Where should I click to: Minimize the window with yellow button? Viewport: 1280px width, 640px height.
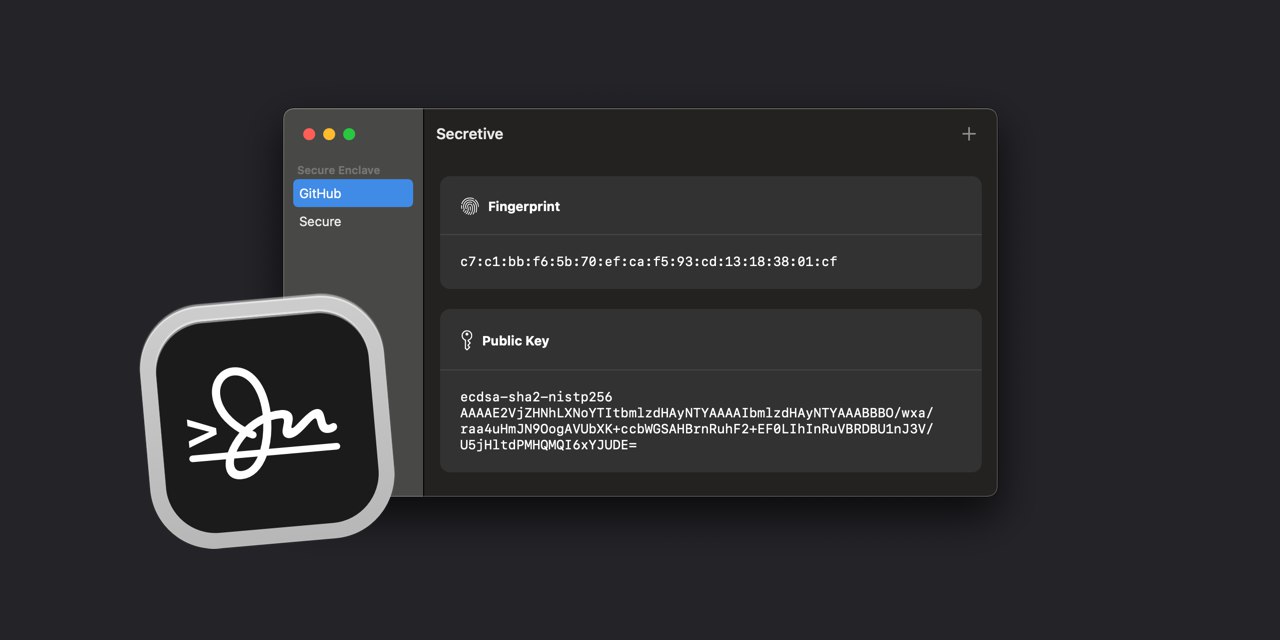coord(329,134)
